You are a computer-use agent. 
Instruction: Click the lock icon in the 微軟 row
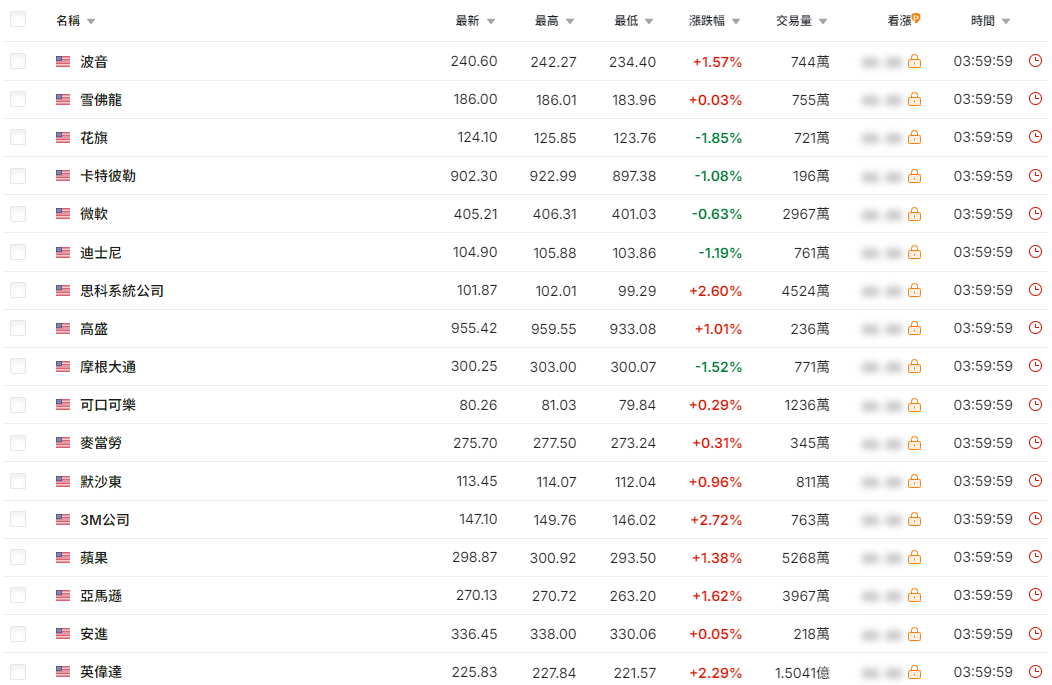(914, 214)
